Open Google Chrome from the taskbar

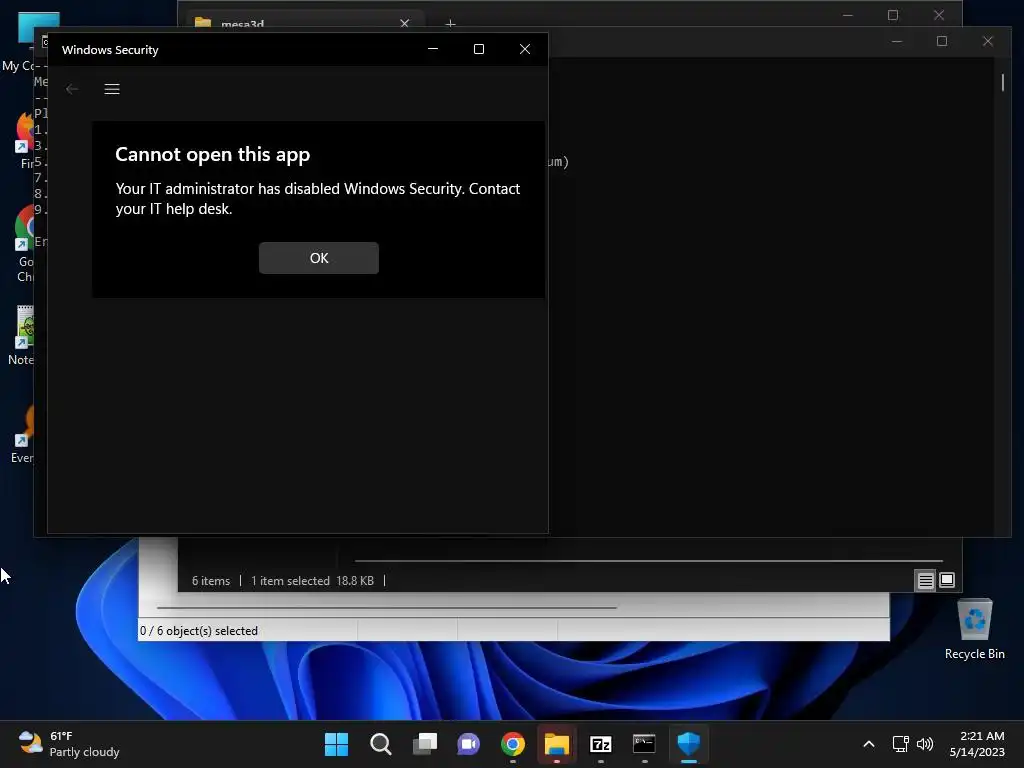point(513,744)
